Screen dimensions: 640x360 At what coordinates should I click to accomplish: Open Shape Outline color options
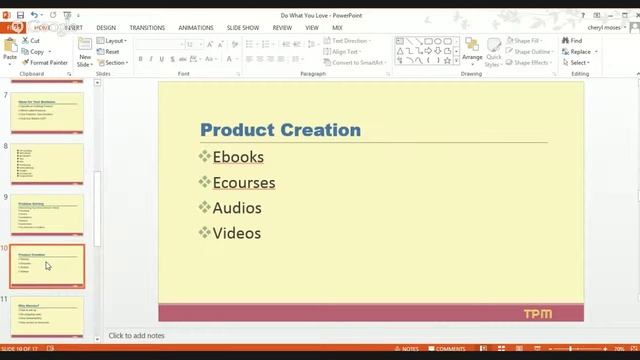tap(529, 52)
